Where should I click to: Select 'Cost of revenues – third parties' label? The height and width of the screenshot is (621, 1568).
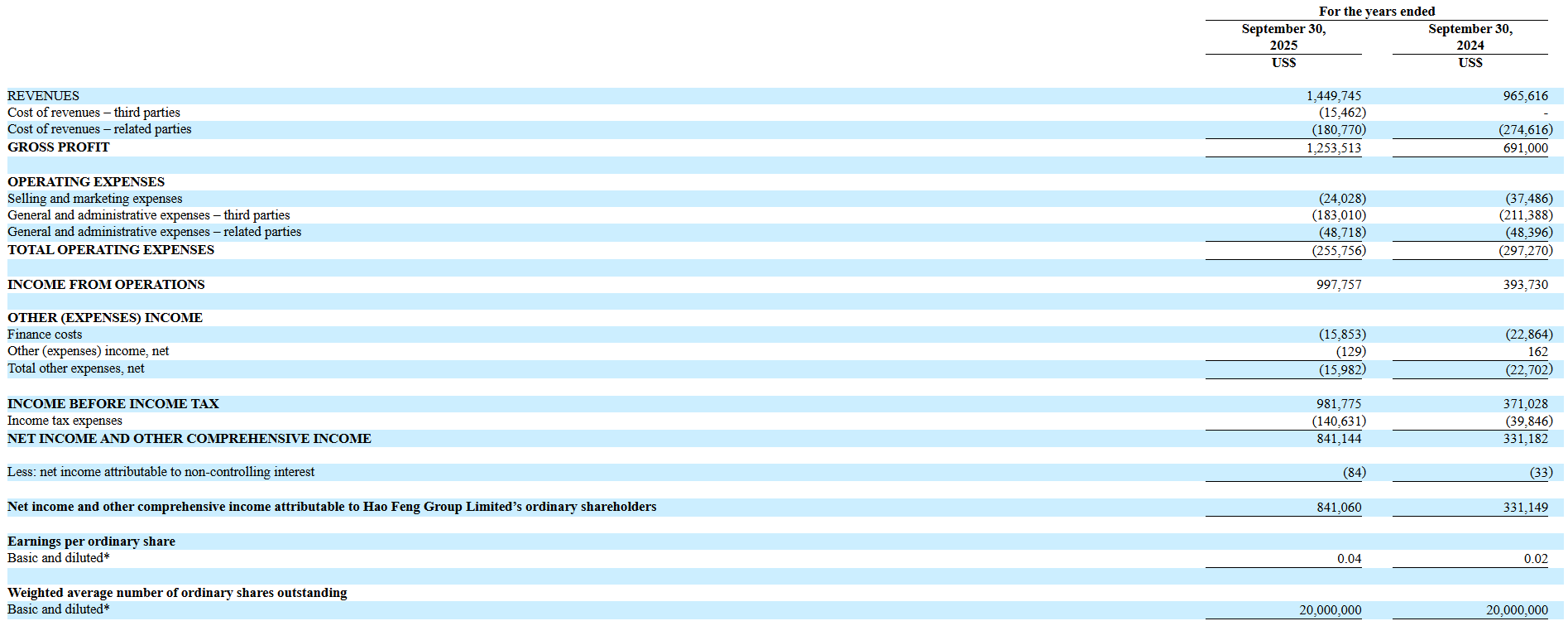click(94, 113)
